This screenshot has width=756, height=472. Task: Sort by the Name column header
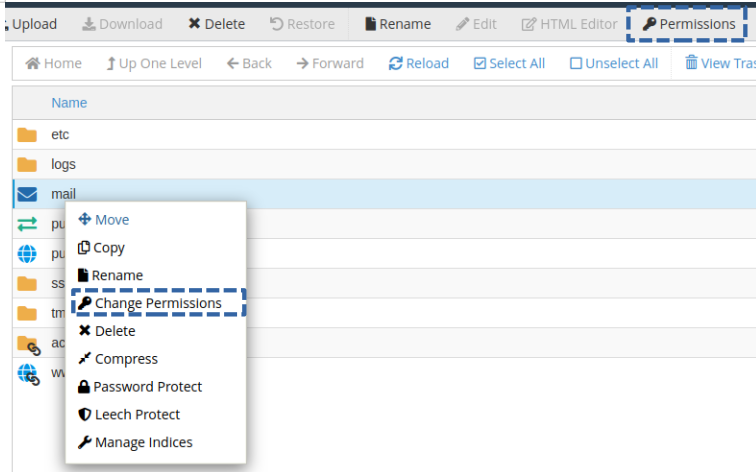[69, 103]
